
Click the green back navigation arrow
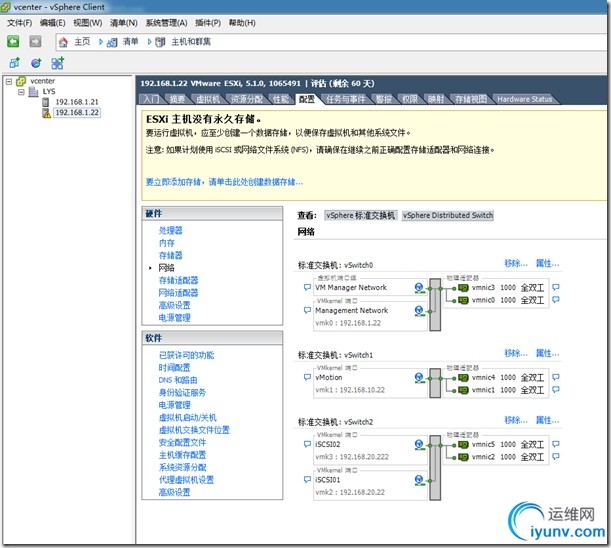(x=13, y=41)
